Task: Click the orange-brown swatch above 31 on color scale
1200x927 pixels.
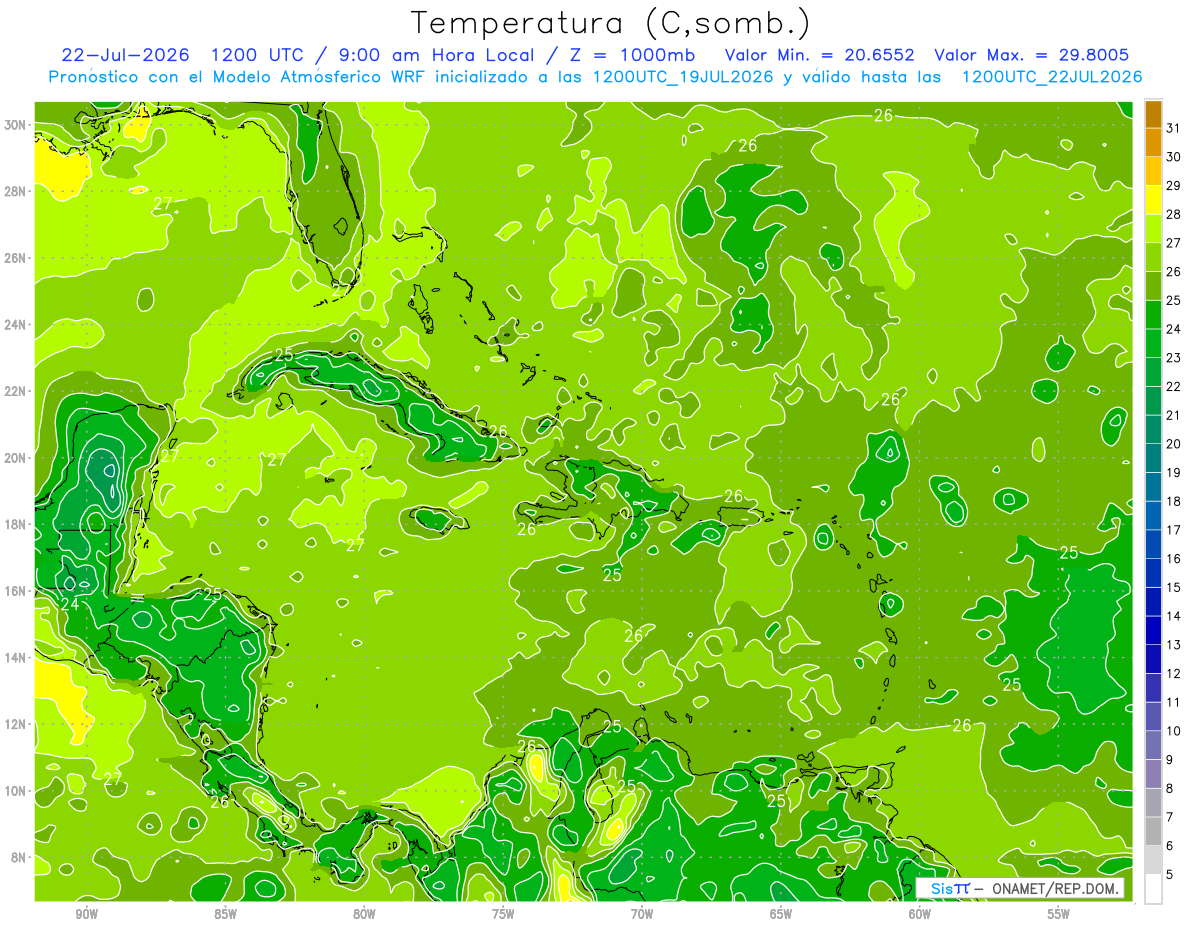Action: 1154,114
